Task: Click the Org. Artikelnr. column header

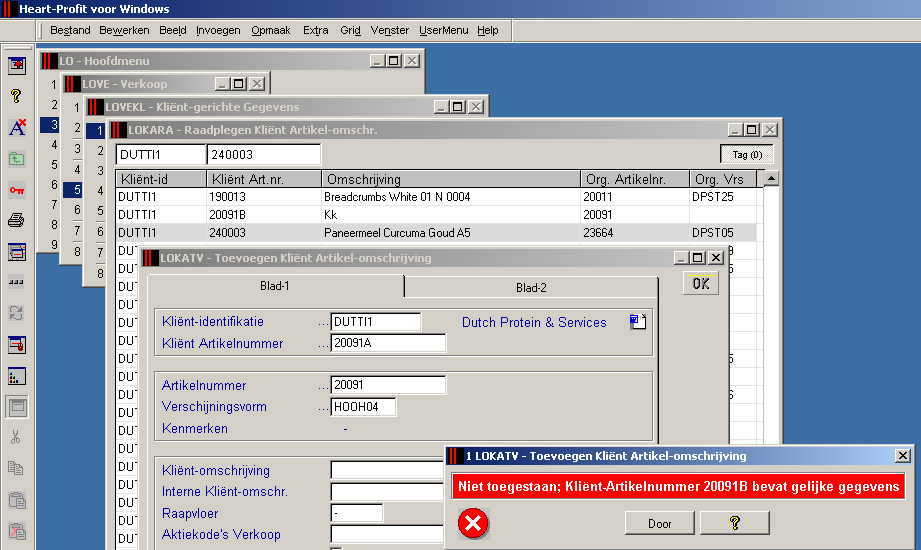Action: coord(635,179)
